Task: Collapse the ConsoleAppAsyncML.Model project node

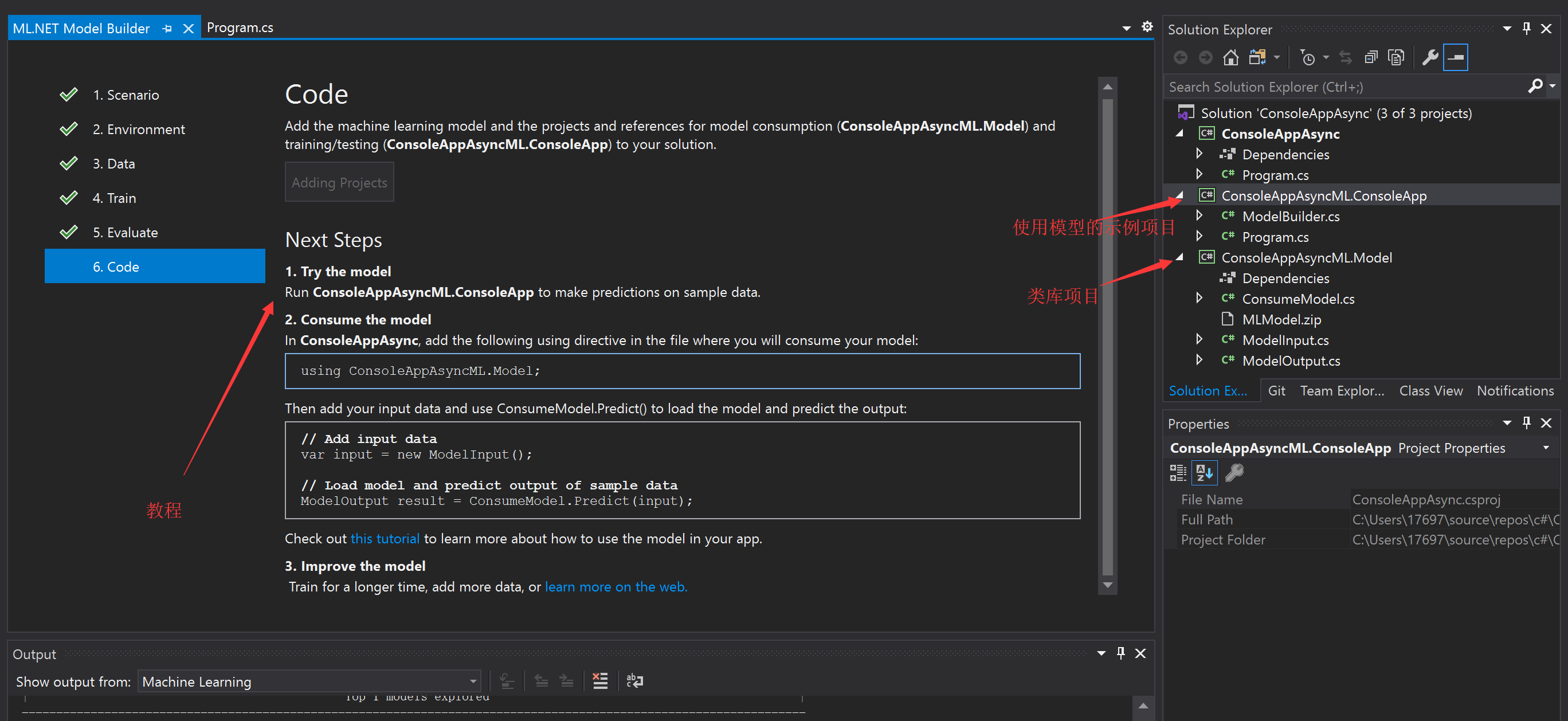Action: tap(1179, 257)
